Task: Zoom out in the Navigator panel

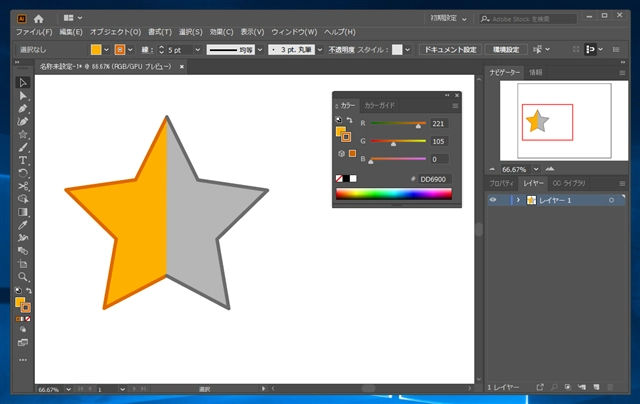Action: pyautogui.click(x=492, y=169)
